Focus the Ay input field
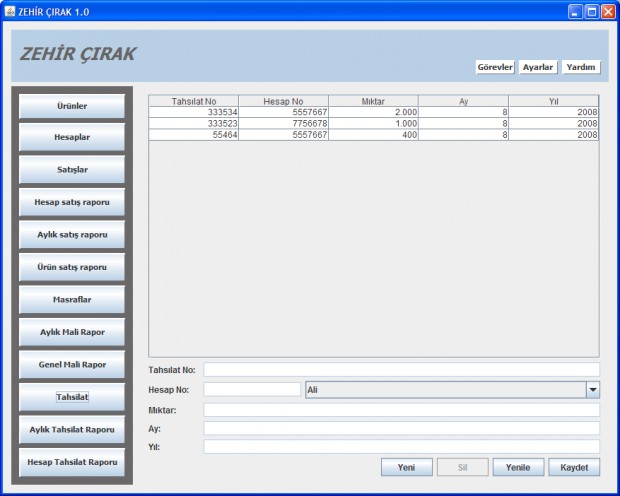The width and height of the screenshot is (620, 496). (x=401, y=428)
